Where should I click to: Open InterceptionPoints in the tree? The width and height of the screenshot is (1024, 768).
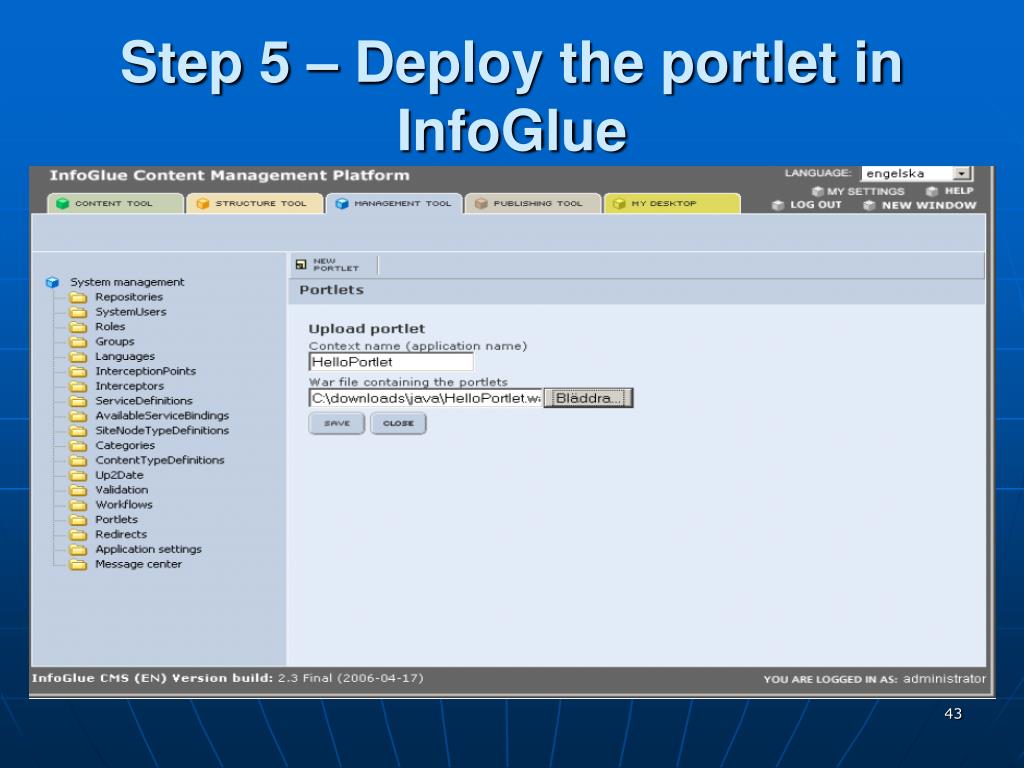146,371
